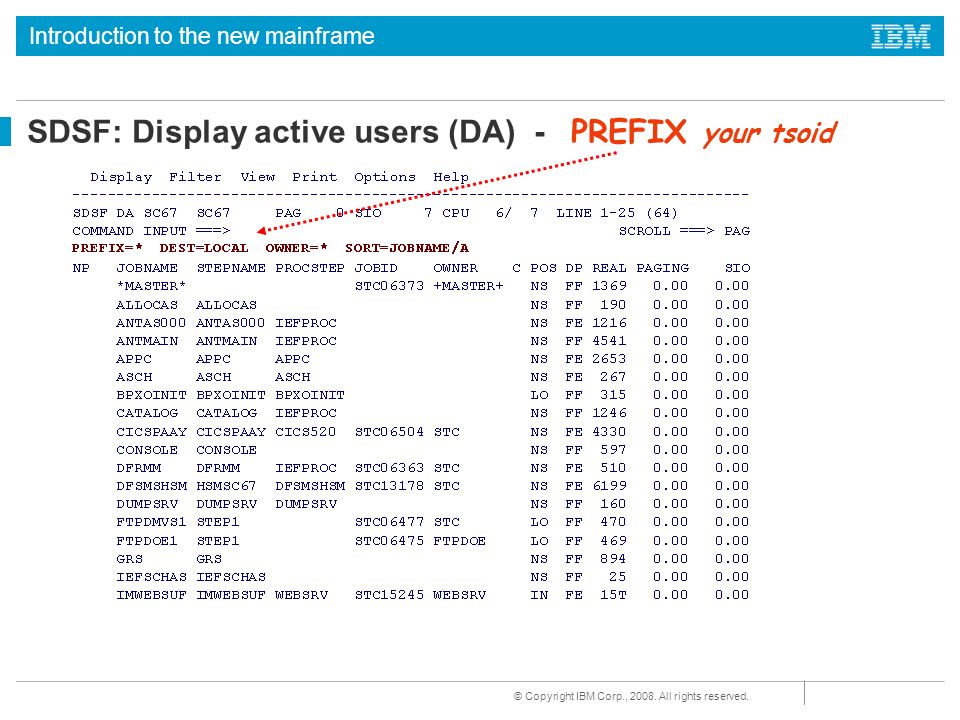Click the JOBID column header

(x=376, y=268)
